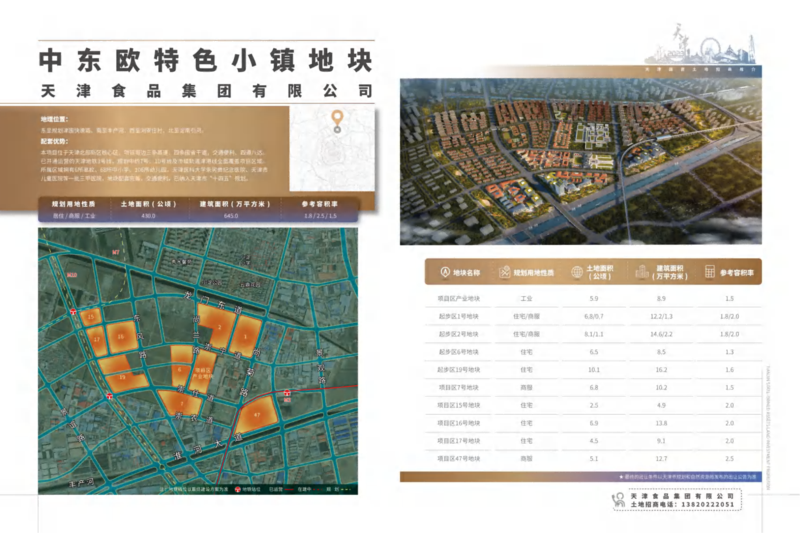
Task: Click land area 6.8/0.7 in the 1号地块 row
Action: pyautogui.click(x=594, y=316)
